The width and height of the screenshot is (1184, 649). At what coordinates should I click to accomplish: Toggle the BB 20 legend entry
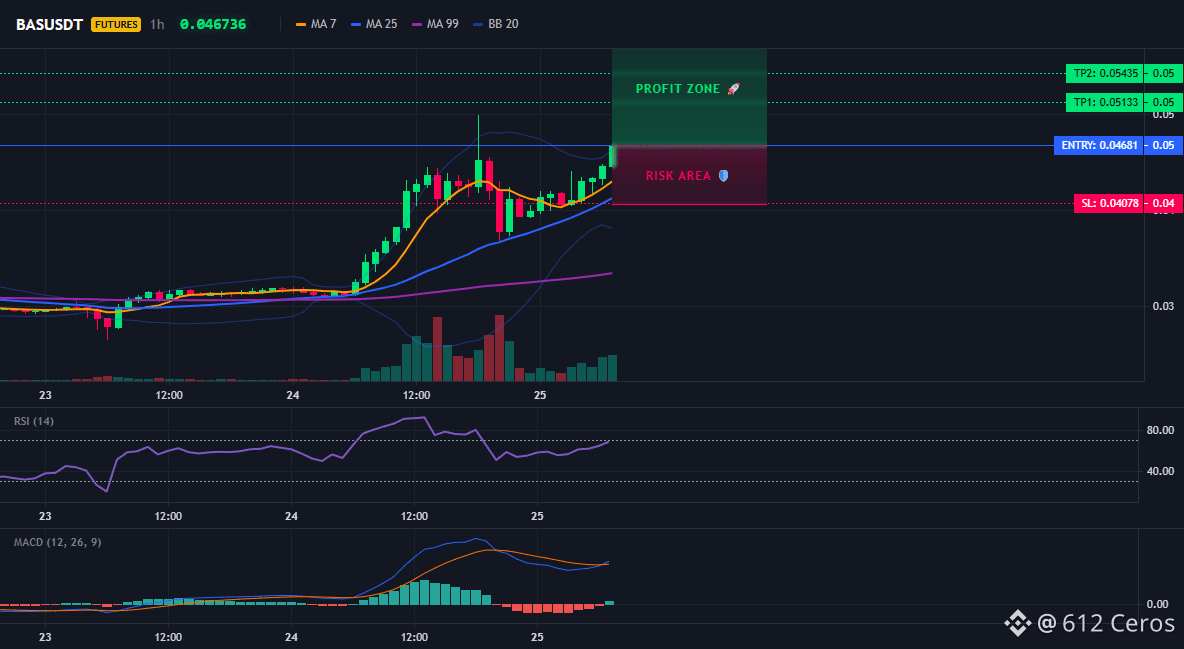pyautogui.click(x=495, y=24)
